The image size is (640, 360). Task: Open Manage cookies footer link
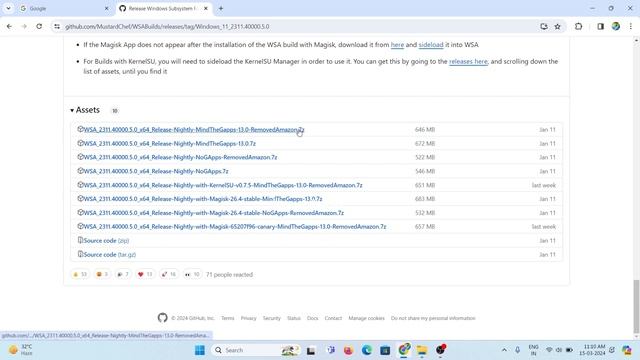(x=367, y=318)
